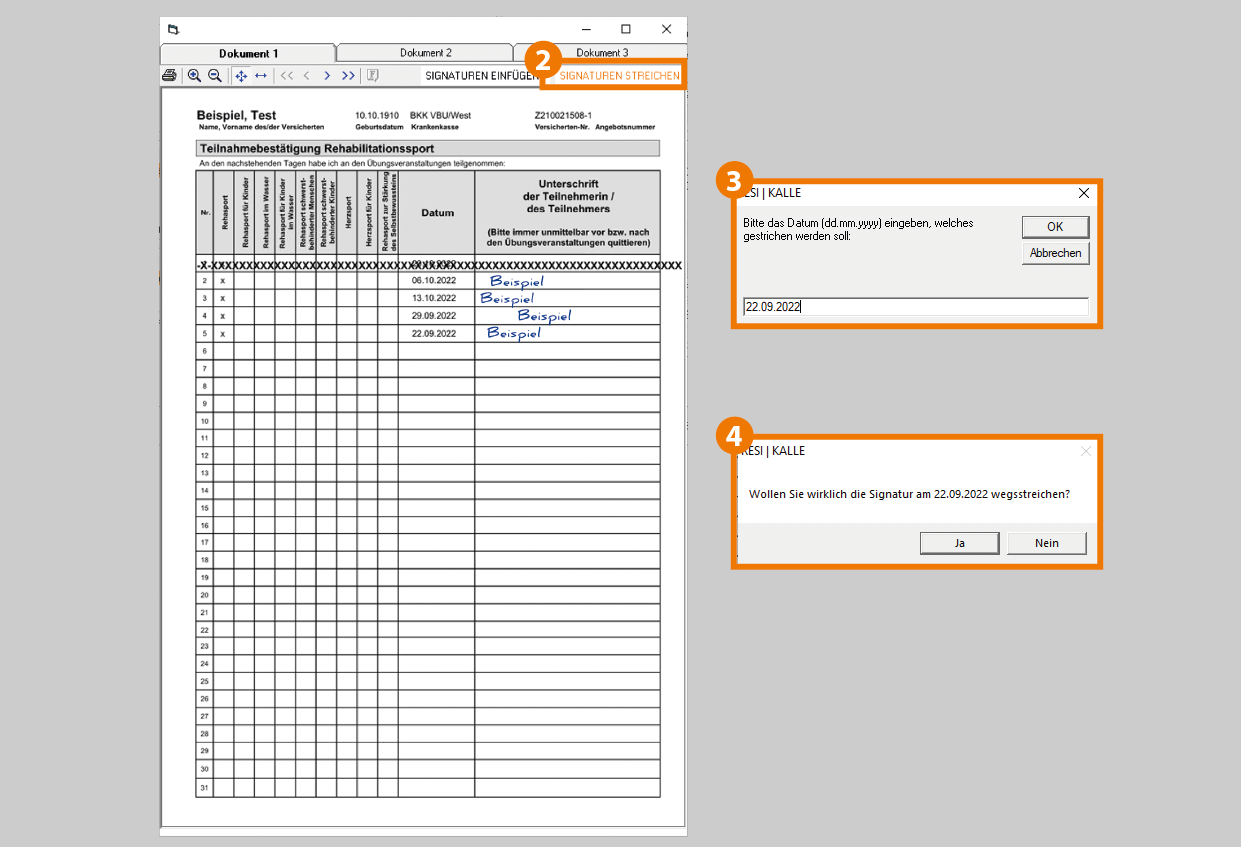Open the Dokument 3 tab
The height and width of the screenshot is (847, 1241).
pos(602,53)
